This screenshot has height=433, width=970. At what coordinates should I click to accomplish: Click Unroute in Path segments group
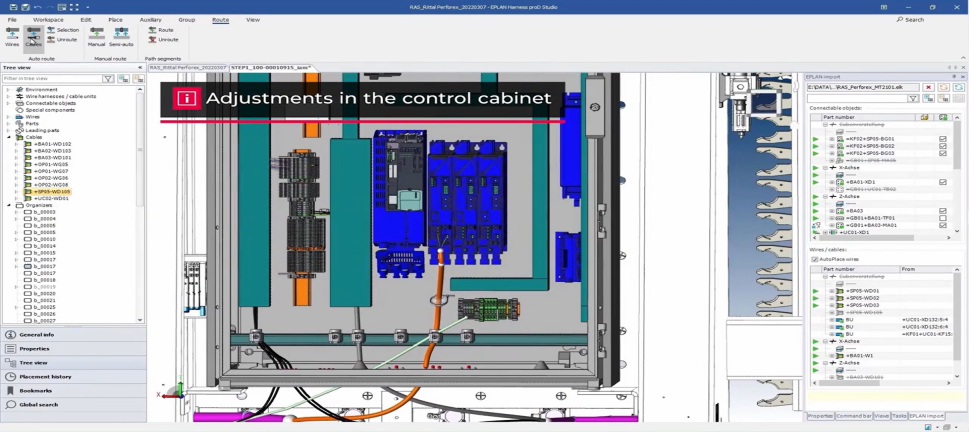tap(163, 40)
